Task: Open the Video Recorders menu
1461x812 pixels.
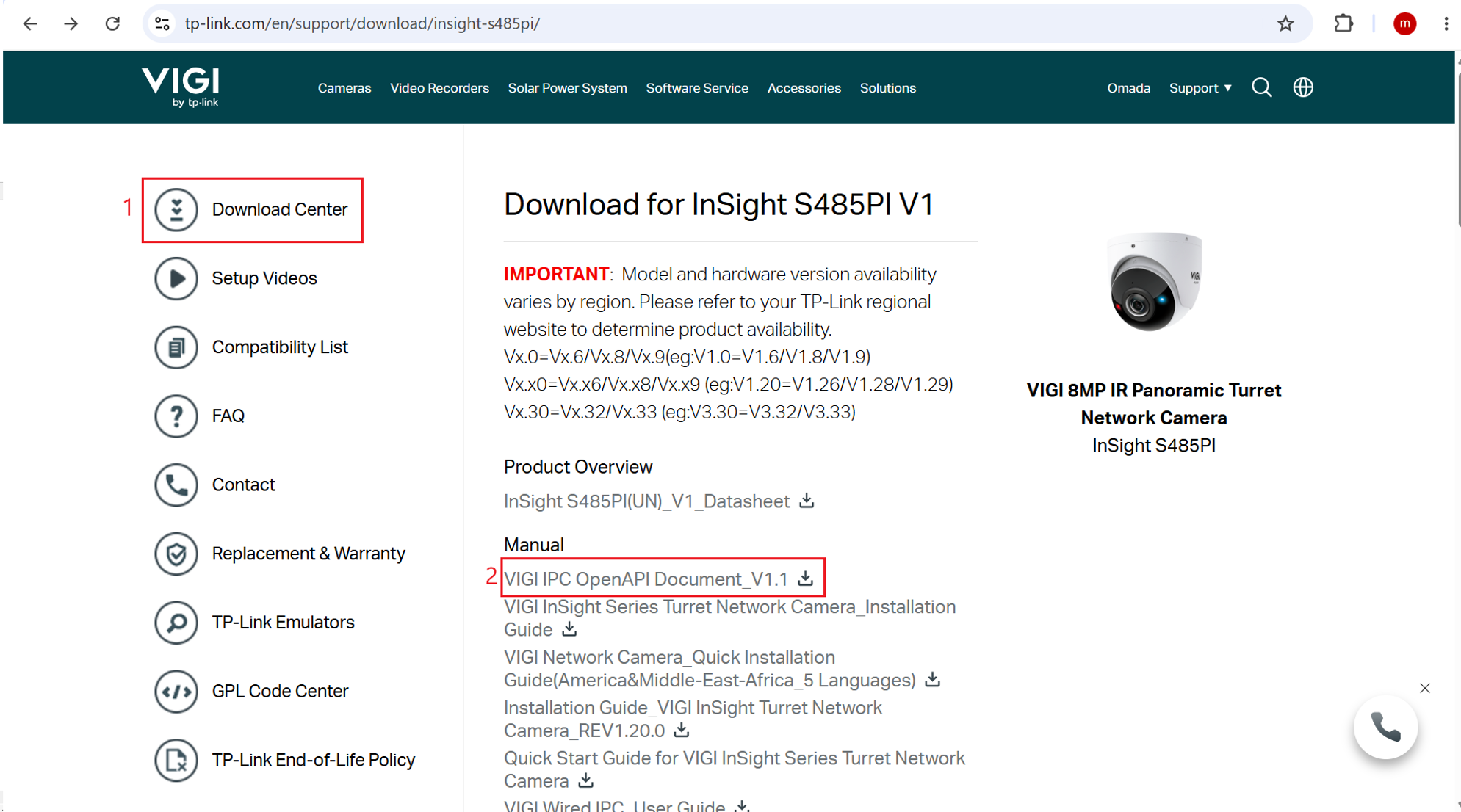Action: [439, 88]
